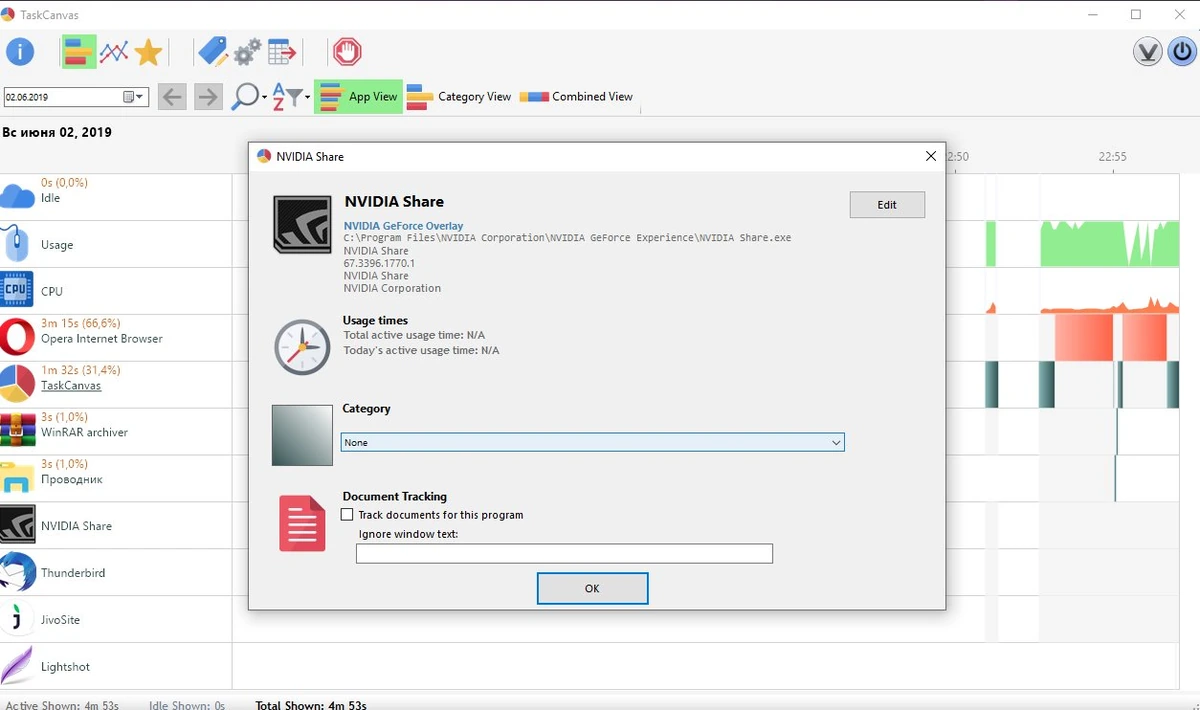Click NVIDIA Share icon in app list
This screenshot has height=710, width=1200.
[x=17, y=525]
